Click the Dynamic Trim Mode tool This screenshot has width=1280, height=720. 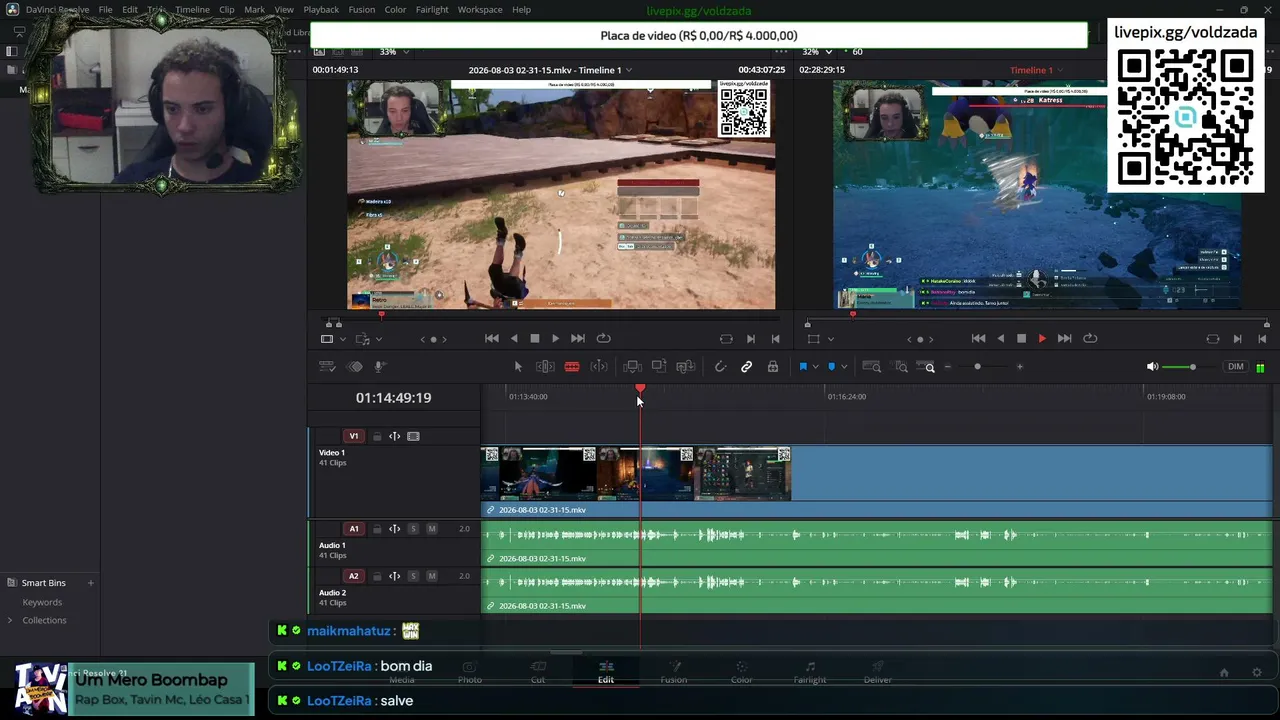click(599, 367)
